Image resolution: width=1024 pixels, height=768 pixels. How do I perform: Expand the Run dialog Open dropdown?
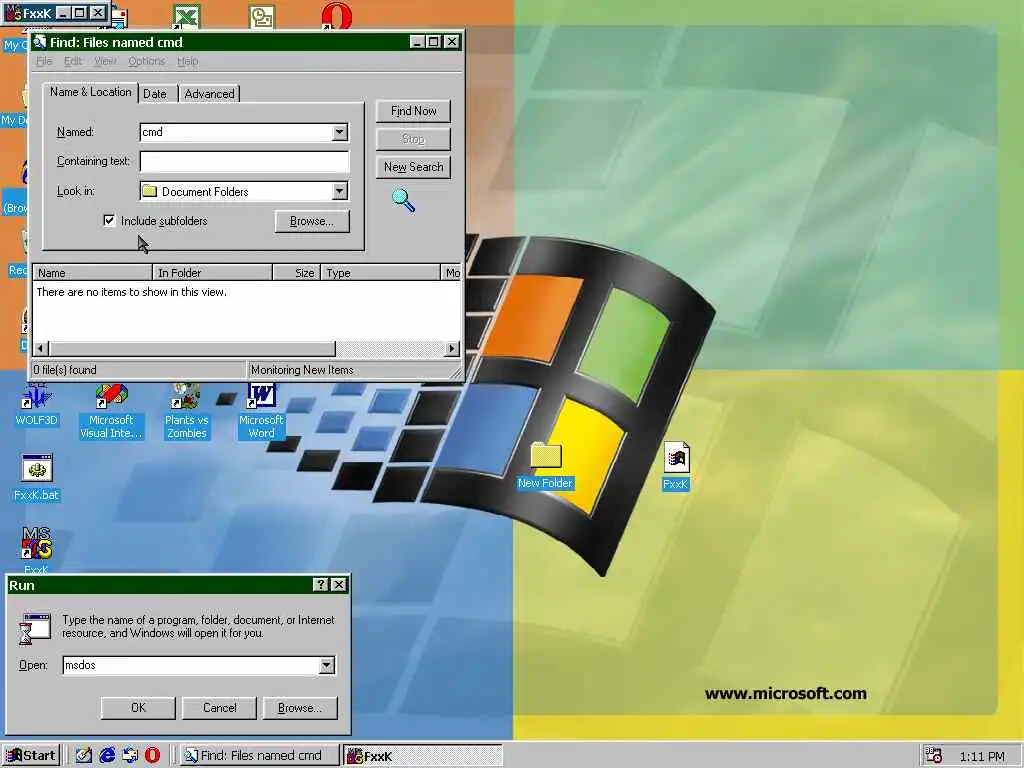327,665
